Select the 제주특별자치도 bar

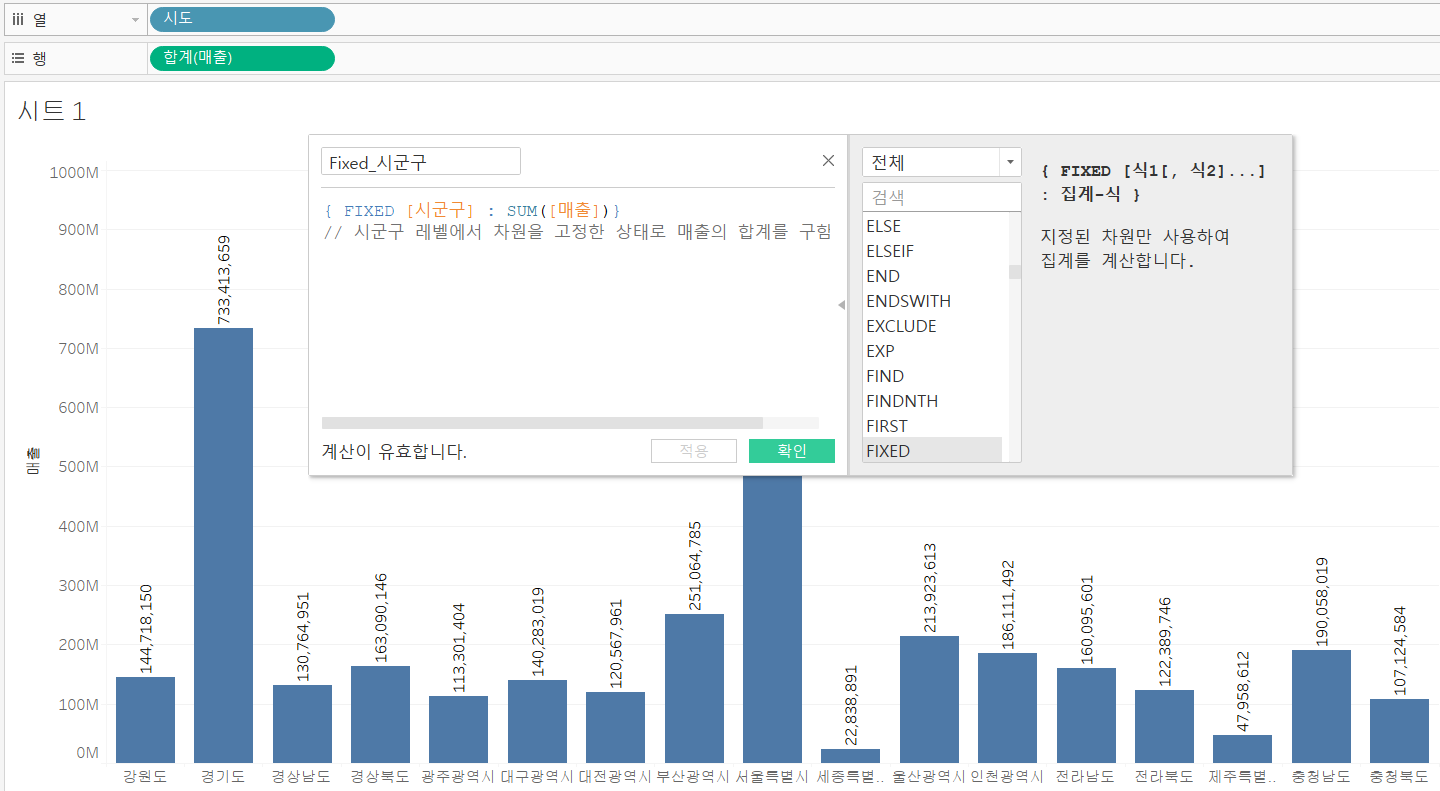tap(1242, 749)
